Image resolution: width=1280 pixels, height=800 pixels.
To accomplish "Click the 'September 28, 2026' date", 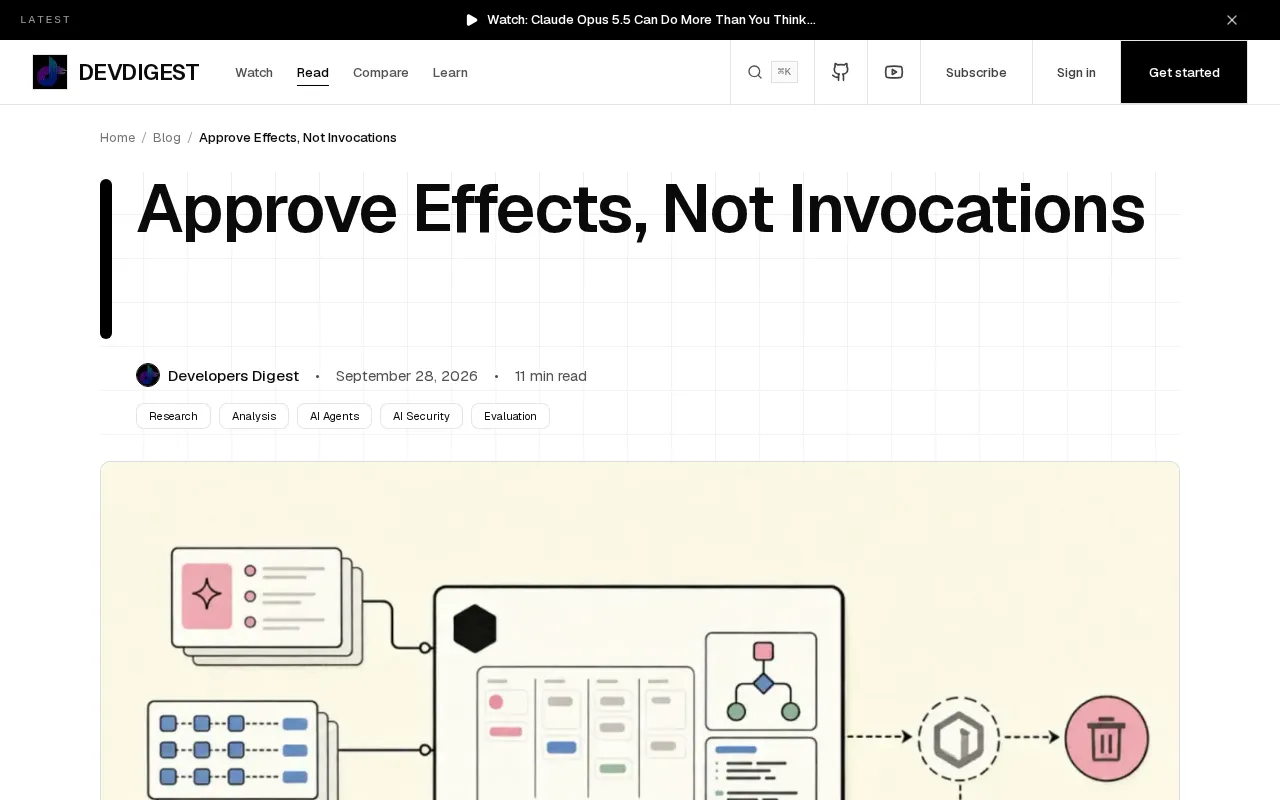I will [x=407, y=376].
